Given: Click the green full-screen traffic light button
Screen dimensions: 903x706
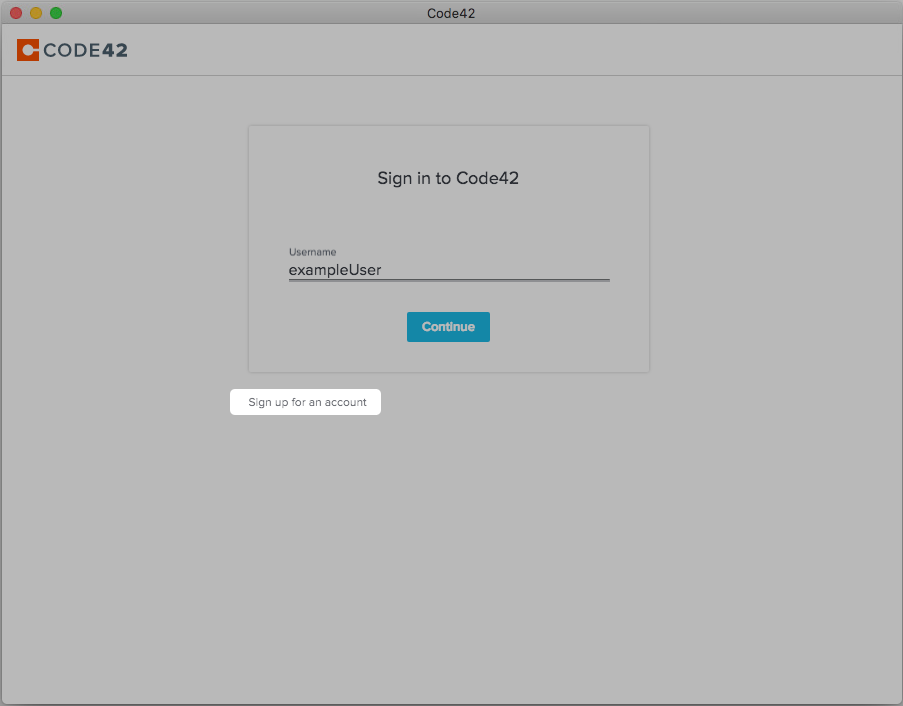Looking at the screenshot, I should pos(56,13).
